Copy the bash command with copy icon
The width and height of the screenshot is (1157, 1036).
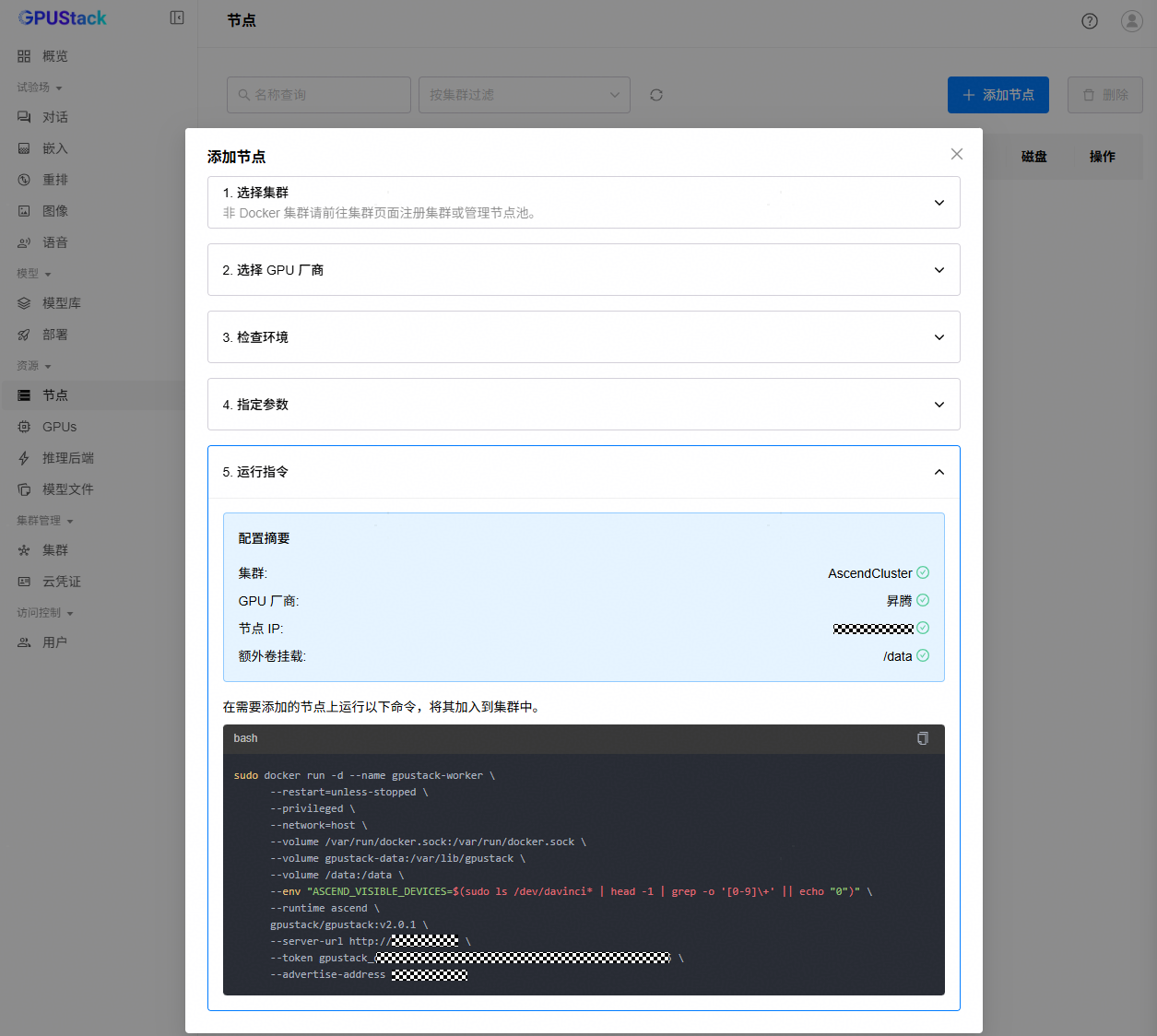click(922, 738)
